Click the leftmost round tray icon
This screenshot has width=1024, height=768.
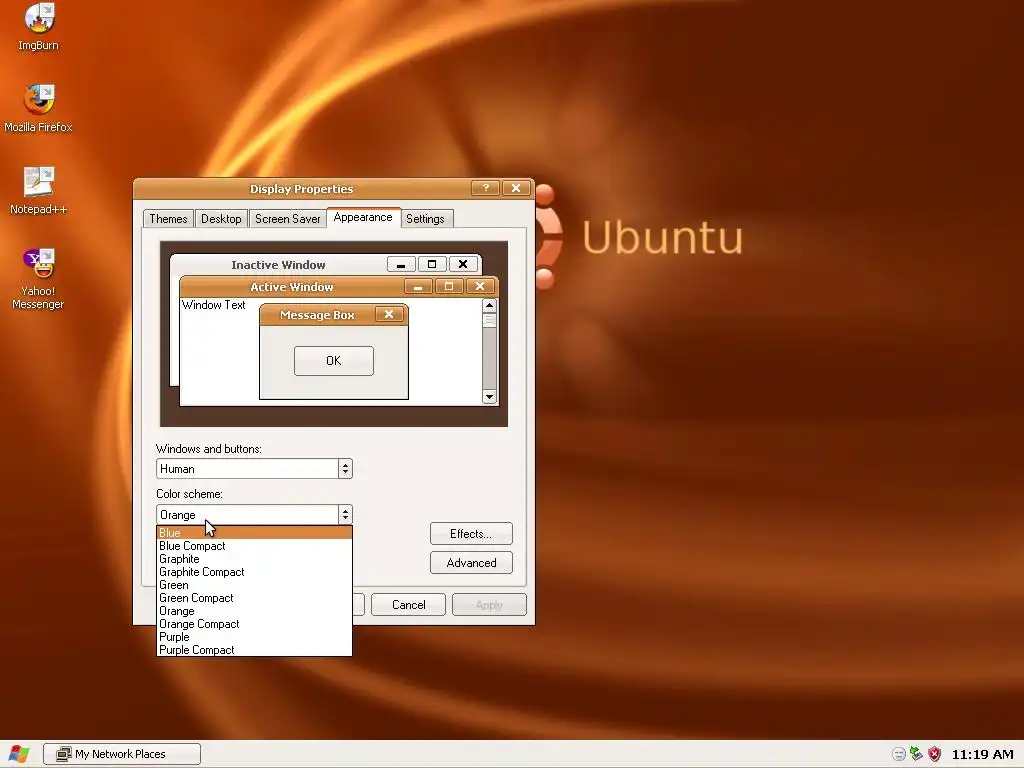click(899, 754)
